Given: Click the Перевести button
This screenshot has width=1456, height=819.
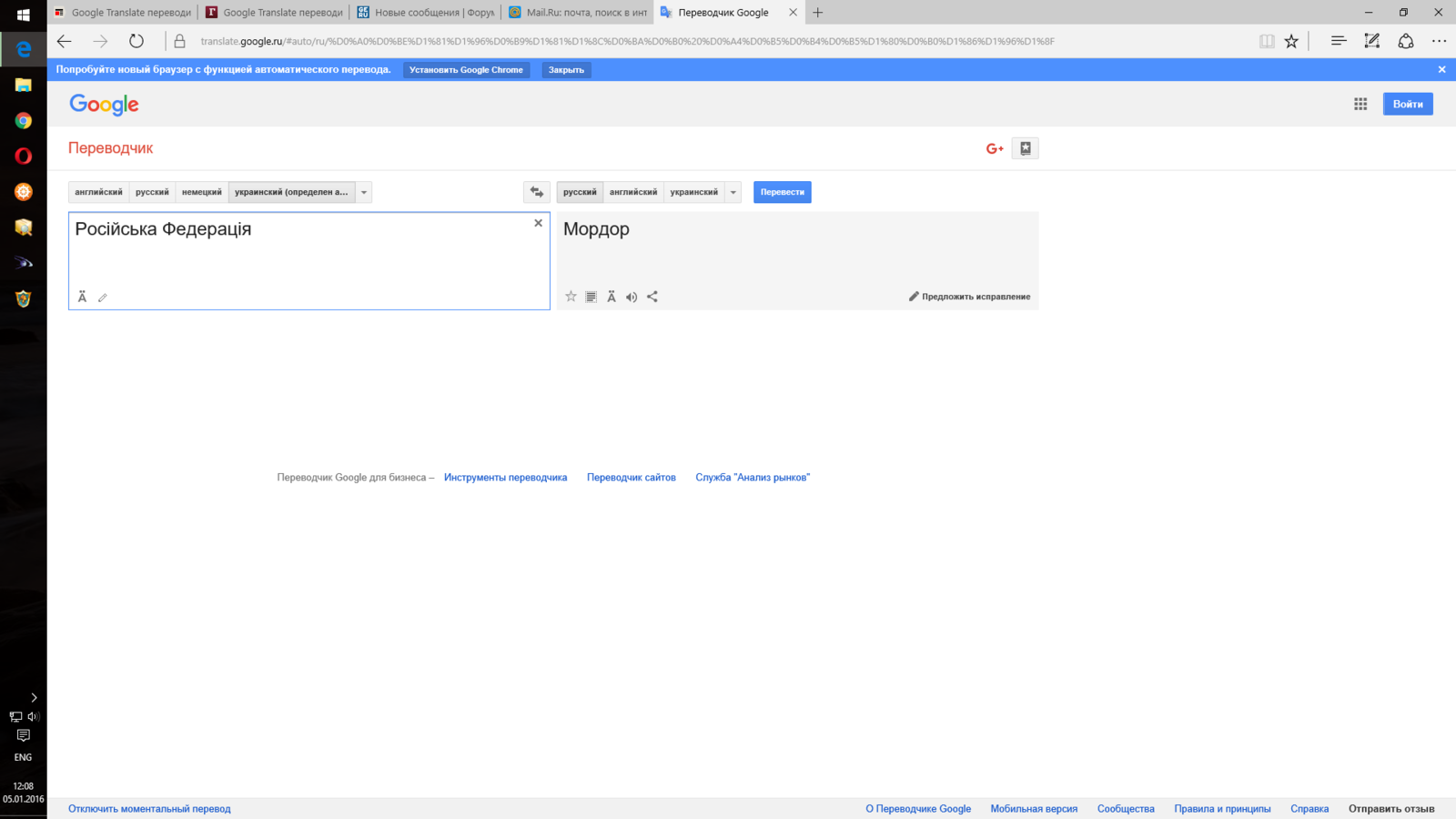Looking at the screenshot, I should tap(783, 192).
